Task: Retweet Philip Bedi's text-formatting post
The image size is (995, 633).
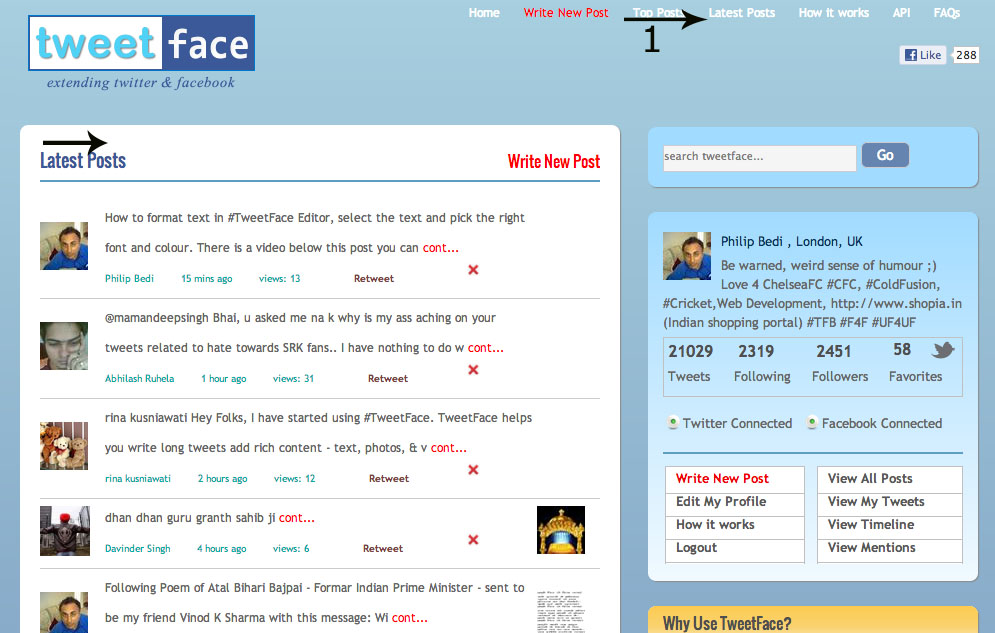Action: click(374, 278)
